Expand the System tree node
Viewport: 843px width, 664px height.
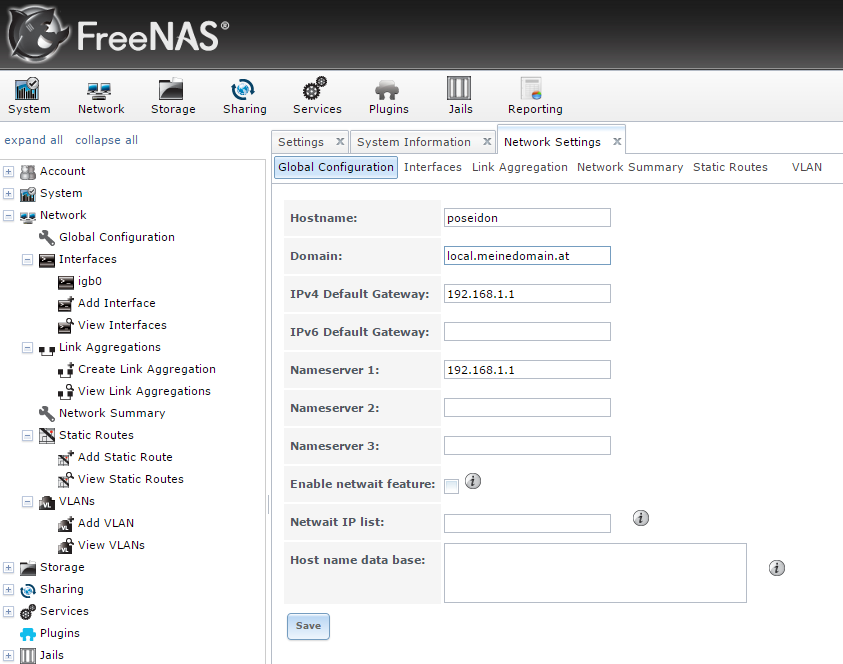pyautogui.click(x=8, y=194)
